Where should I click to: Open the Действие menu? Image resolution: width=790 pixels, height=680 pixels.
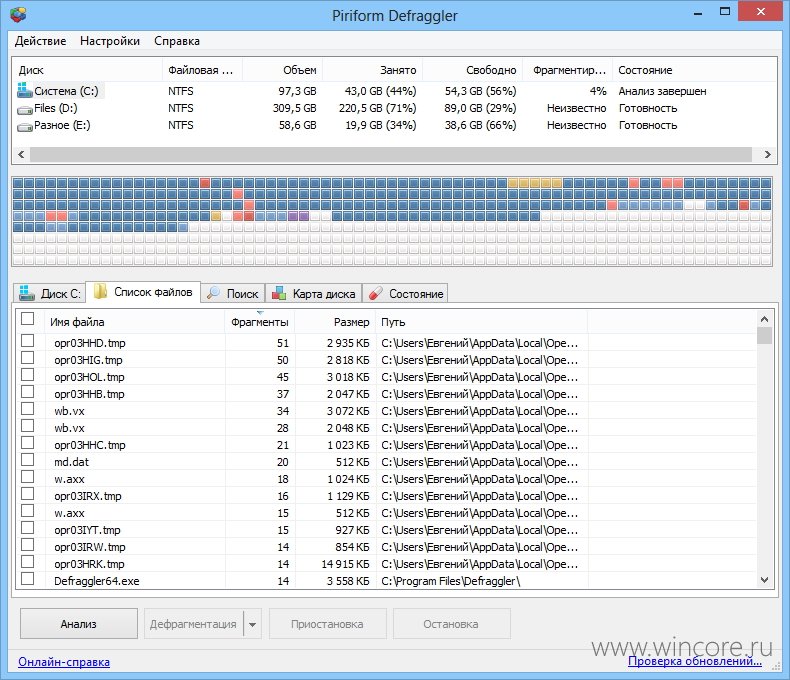pos(40,41)
